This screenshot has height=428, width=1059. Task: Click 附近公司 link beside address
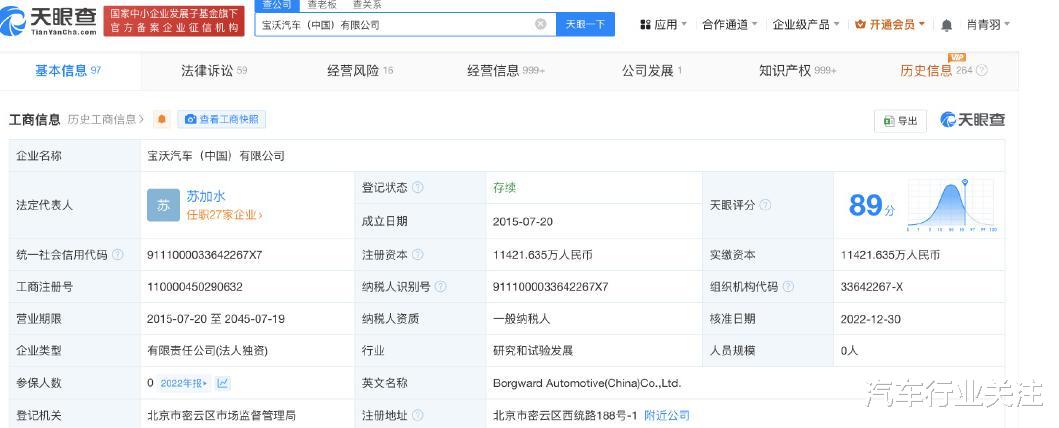[x=667, y=415]
